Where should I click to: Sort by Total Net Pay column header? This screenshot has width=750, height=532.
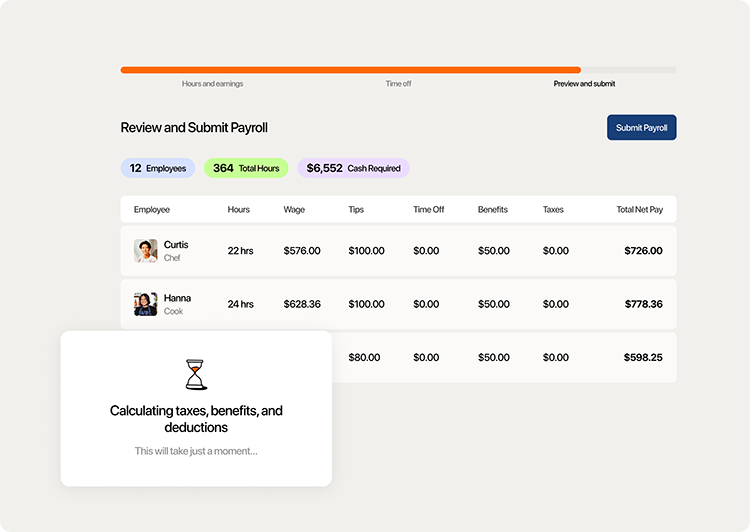[639, 210]
